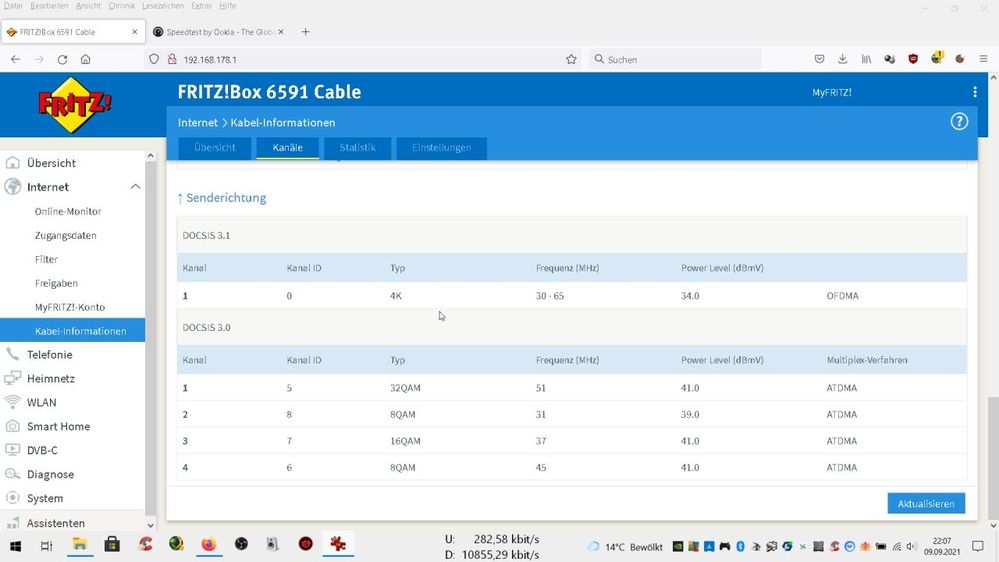Open the notification center icon
The image size is (999, 562).
pos(977,546)
